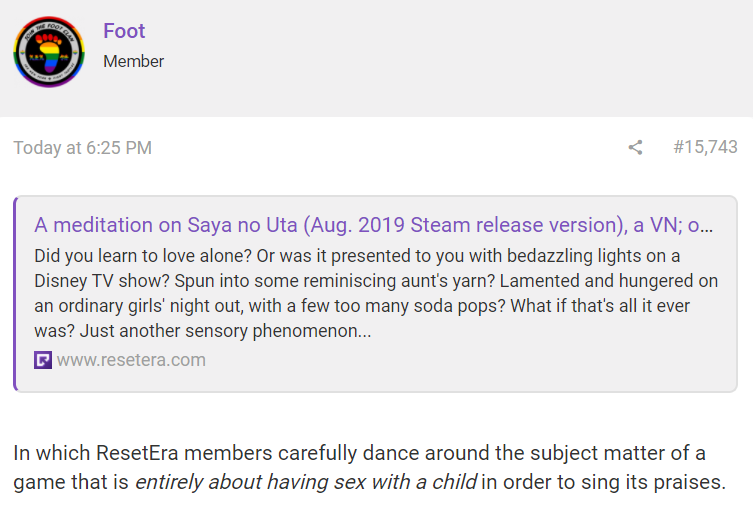The height and width of the screenshot is (508, 753).
Task: Open the post permalink #15,743
Action: tap(705, 147)
